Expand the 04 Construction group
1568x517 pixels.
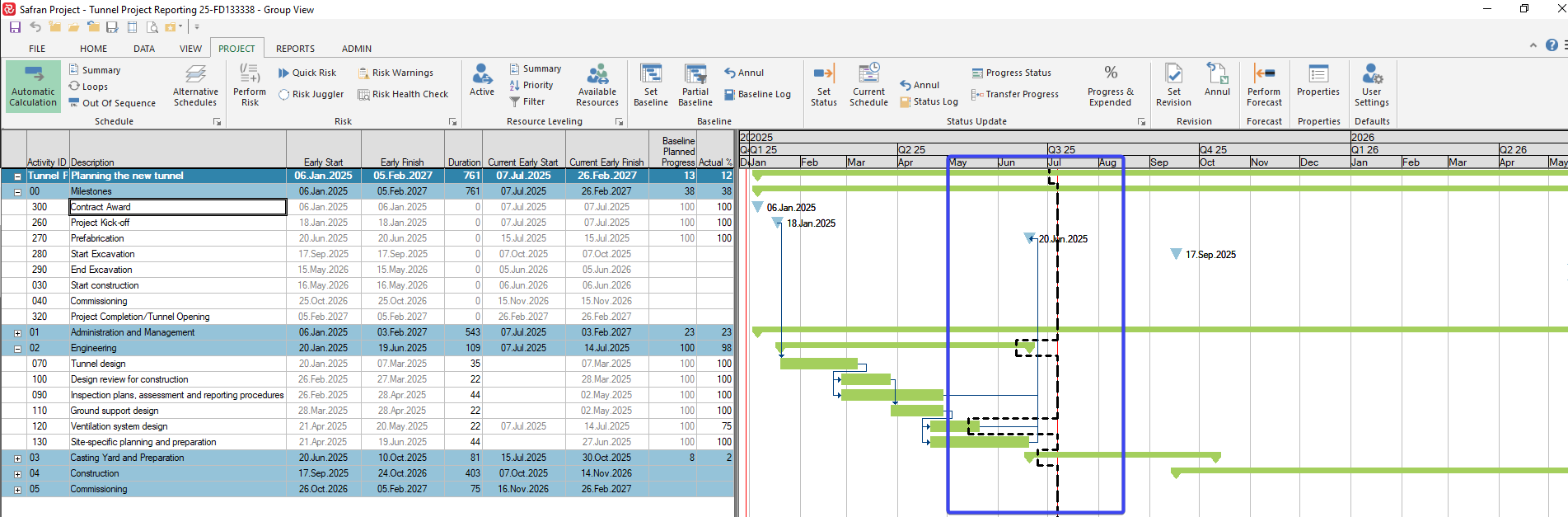coord(17,474)
